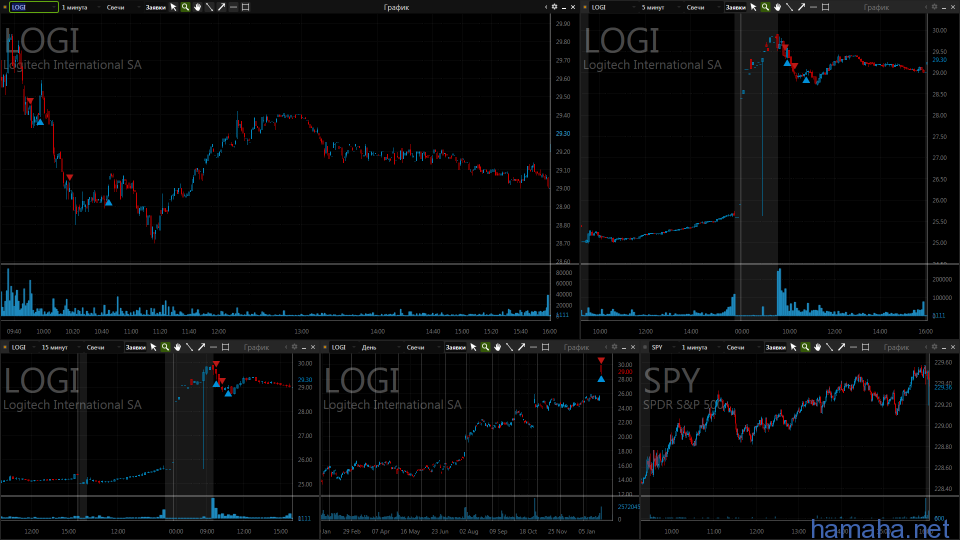Toggle the Заявки orders button in the LOGI 15-minute chart

pos(135,347)
